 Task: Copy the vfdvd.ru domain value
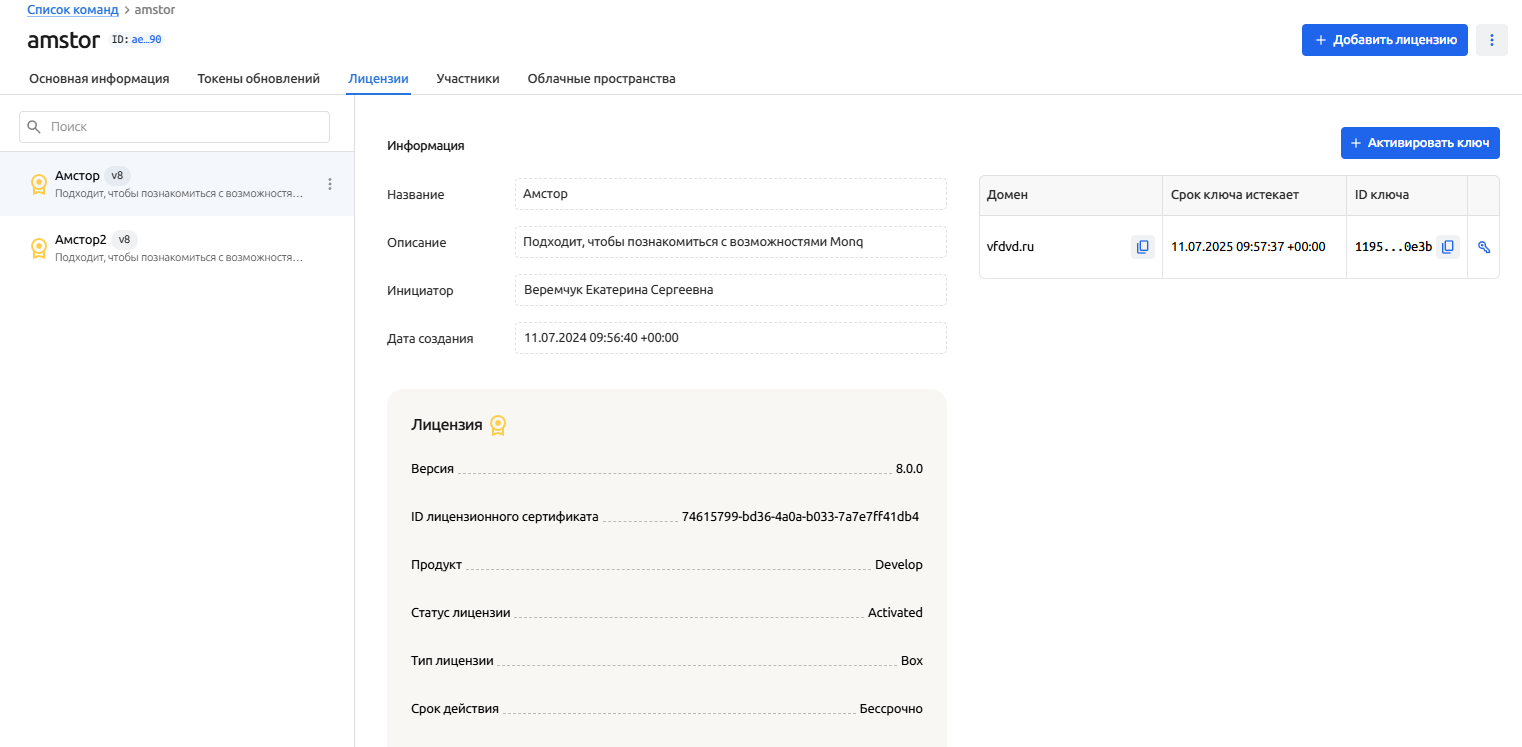(x=1142, y=247)
